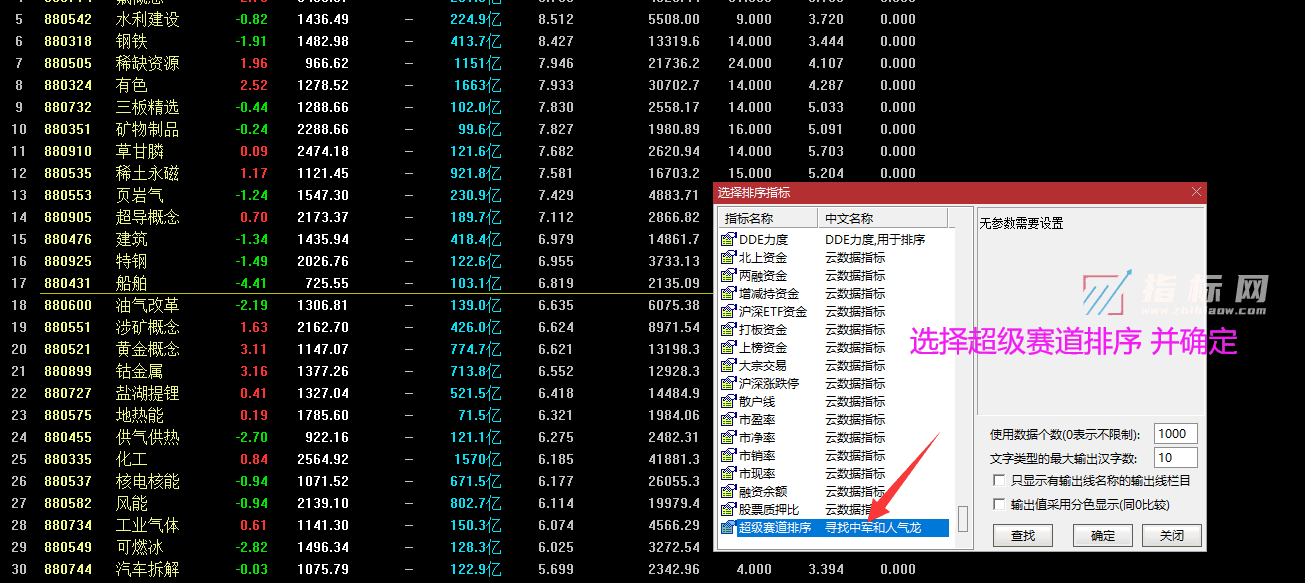Viewport: 1305px width, 583px height.
Task: Click 有色 sector name
Action: click(132, 85)
